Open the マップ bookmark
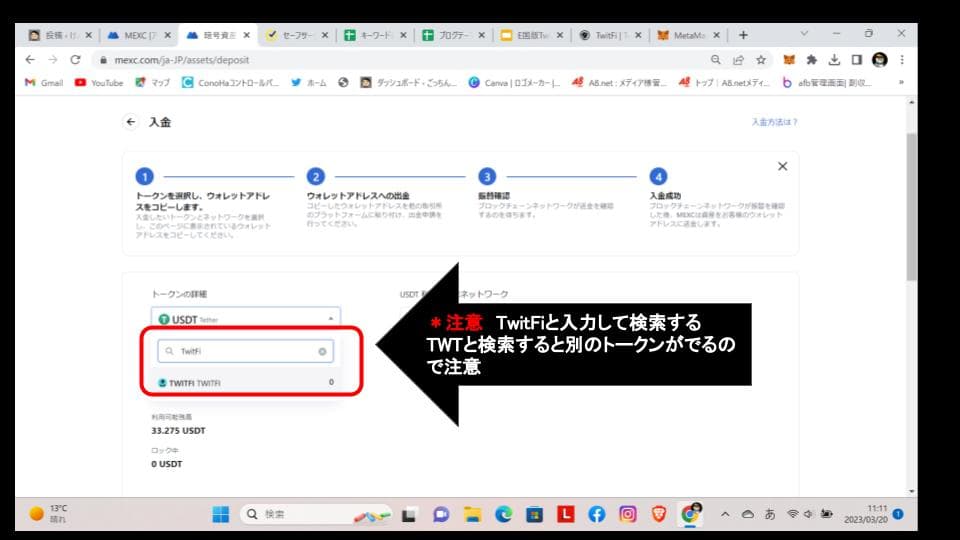This screenshot has width=960, height=540. pyautogui.click(x=152, y=83)
